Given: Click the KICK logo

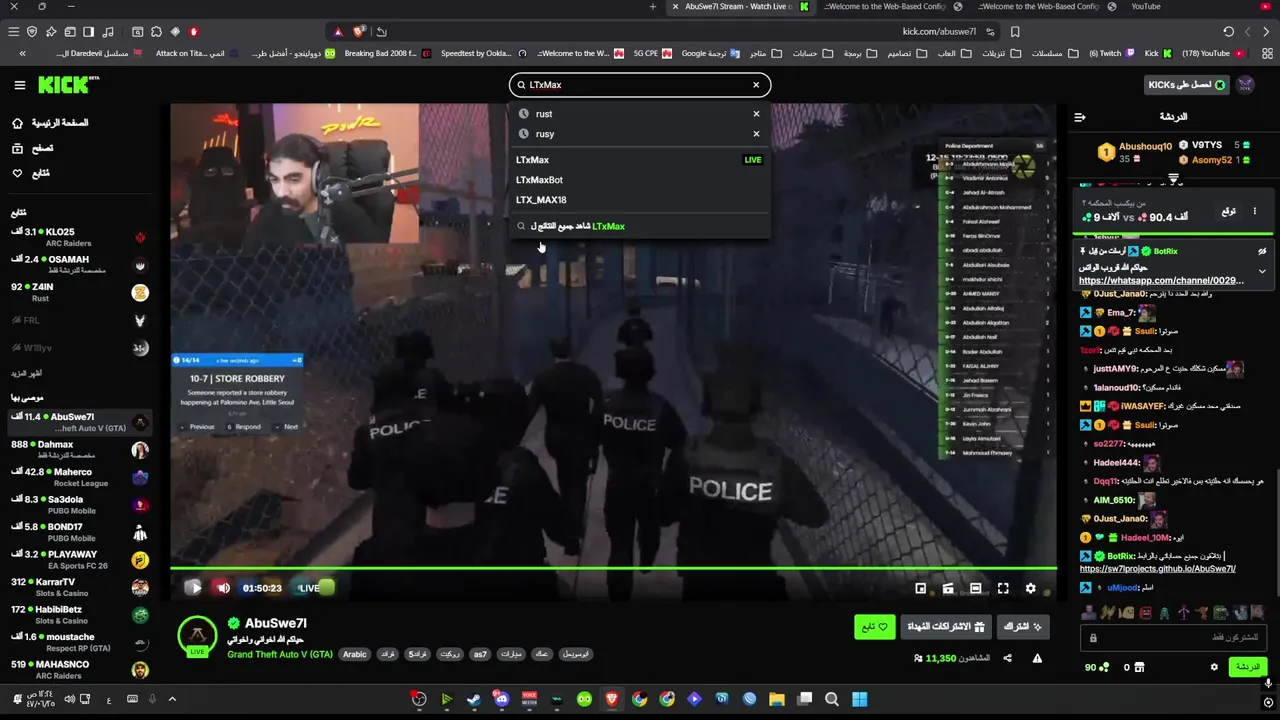Looking at the screenshot, I should tap(69, 85).
